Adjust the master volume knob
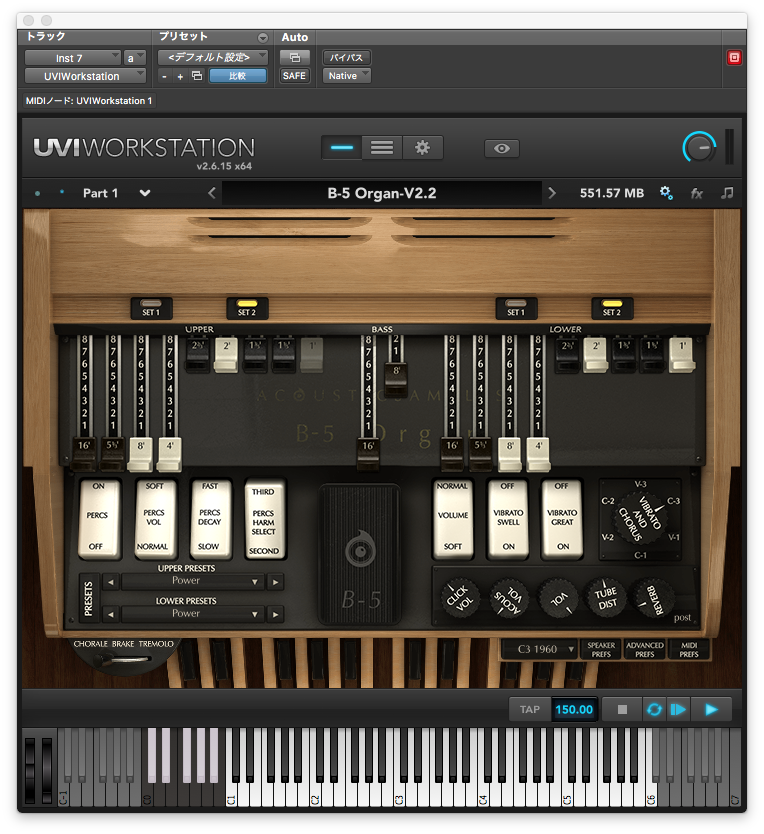 699,147
